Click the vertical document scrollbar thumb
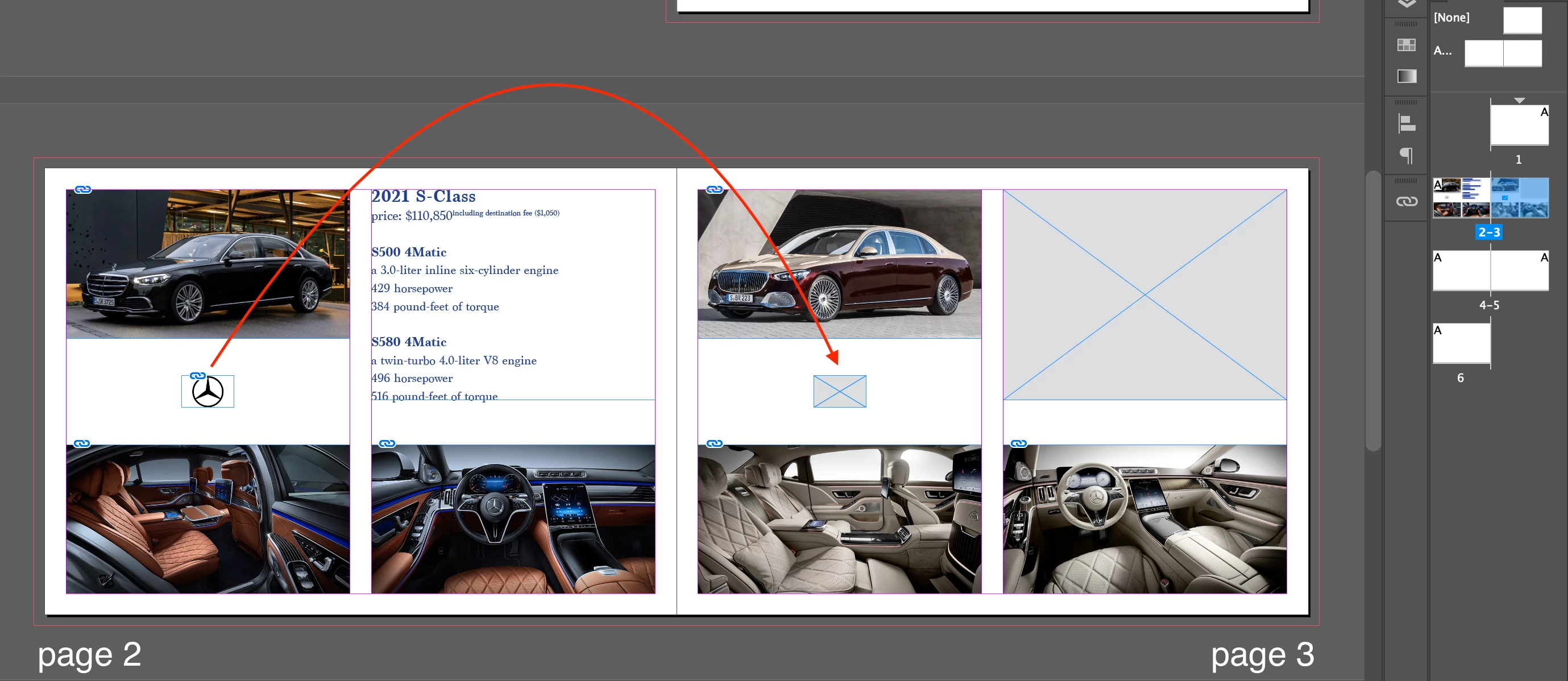Image resolution: width=1568 pixels, height=681 pixels. pos(1372,310)
